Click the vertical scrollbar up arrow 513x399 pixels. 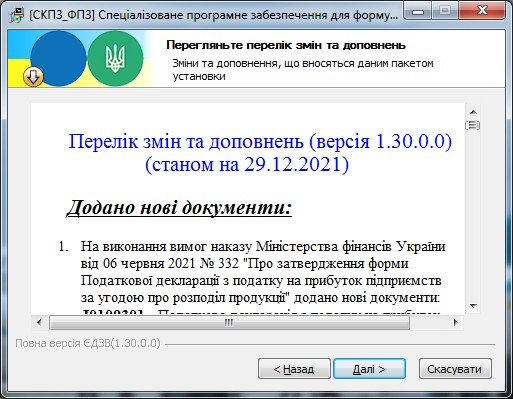tap(473, 112)
